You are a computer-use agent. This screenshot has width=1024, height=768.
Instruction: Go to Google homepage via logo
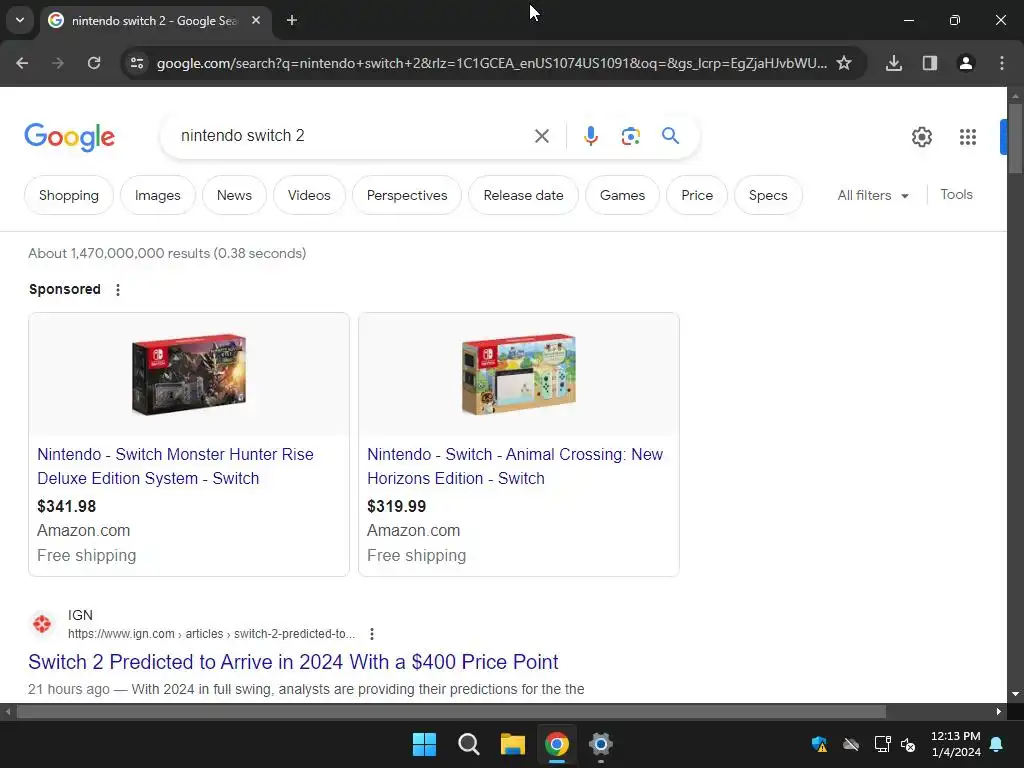coord(70,136)
